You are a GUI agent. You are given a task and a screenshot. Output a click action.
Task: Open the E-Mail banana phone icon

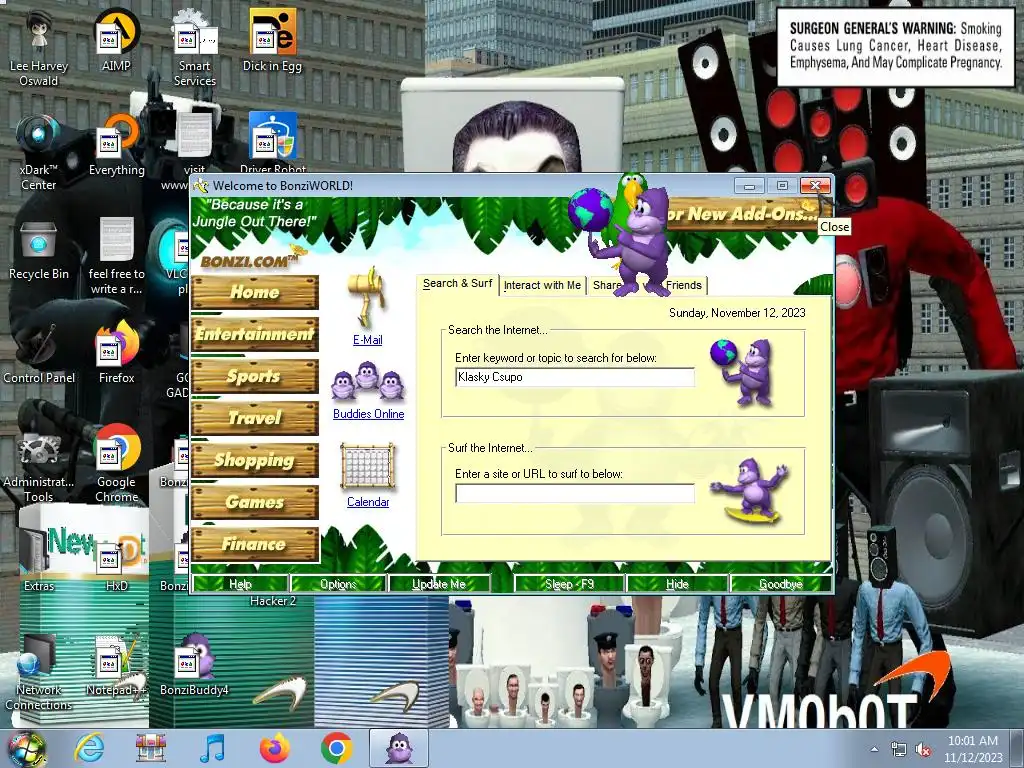click(367, 297)
